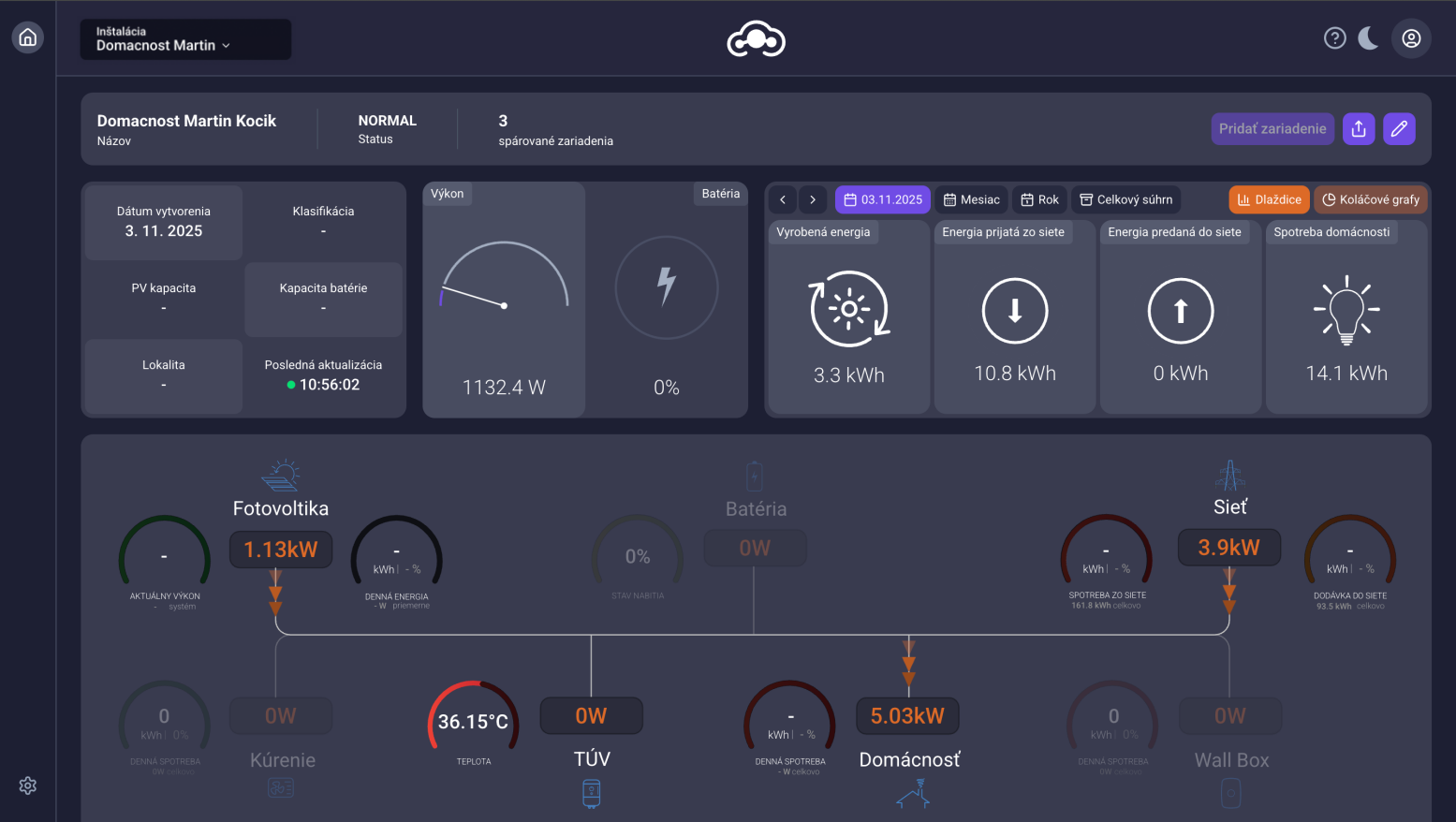Switch view to Koláčové grafy
The image size is (1456, 822).
pos(1370,199)
